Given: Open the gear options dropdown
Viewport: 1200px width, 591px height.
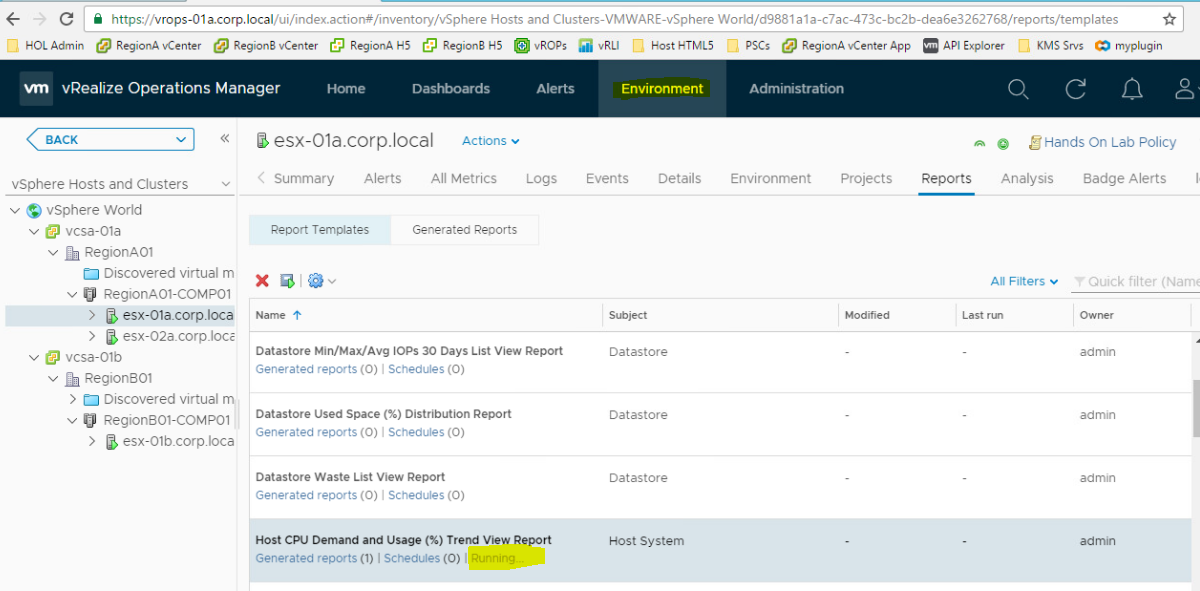Looking at the screenshot, I should (x=321, y=281).
